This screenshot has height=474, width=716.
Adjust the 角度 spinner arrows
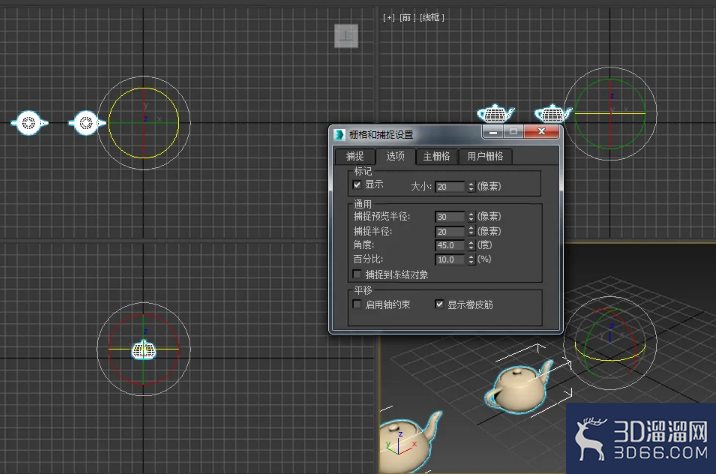[471, 245]
